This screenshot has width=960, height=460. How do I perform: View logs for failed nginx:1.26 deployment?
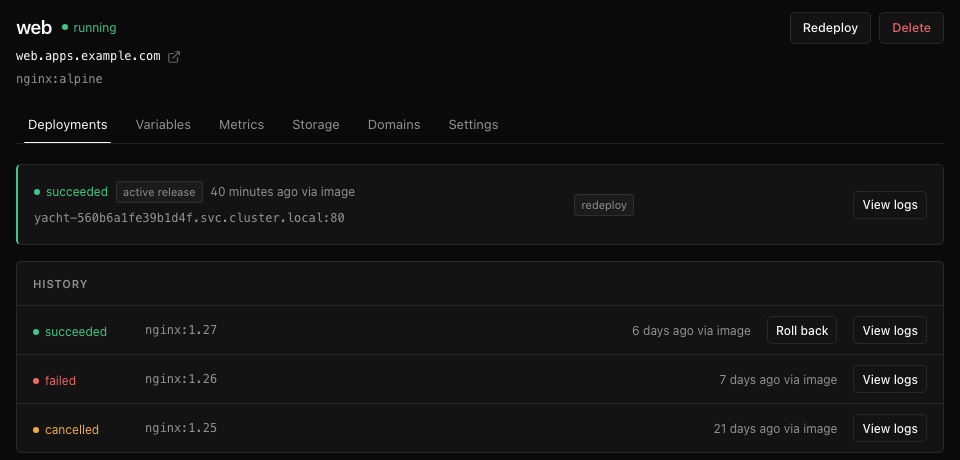point(890,379)
